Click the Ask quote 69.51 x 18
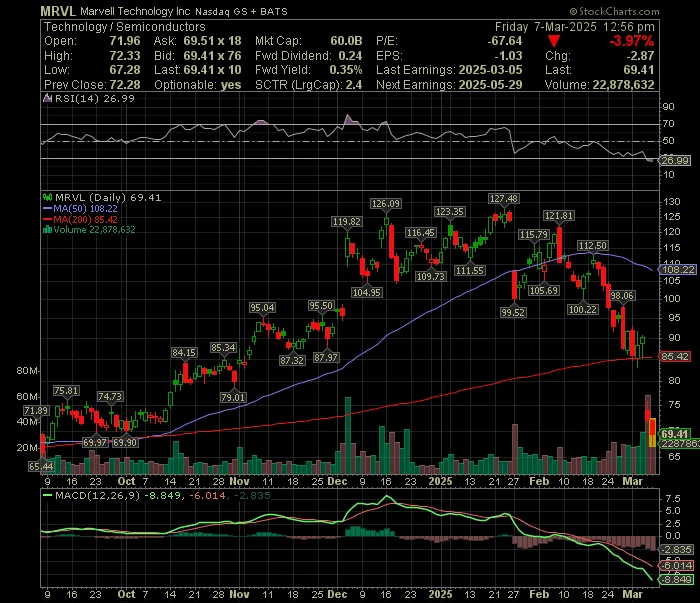 click(212, 41)
